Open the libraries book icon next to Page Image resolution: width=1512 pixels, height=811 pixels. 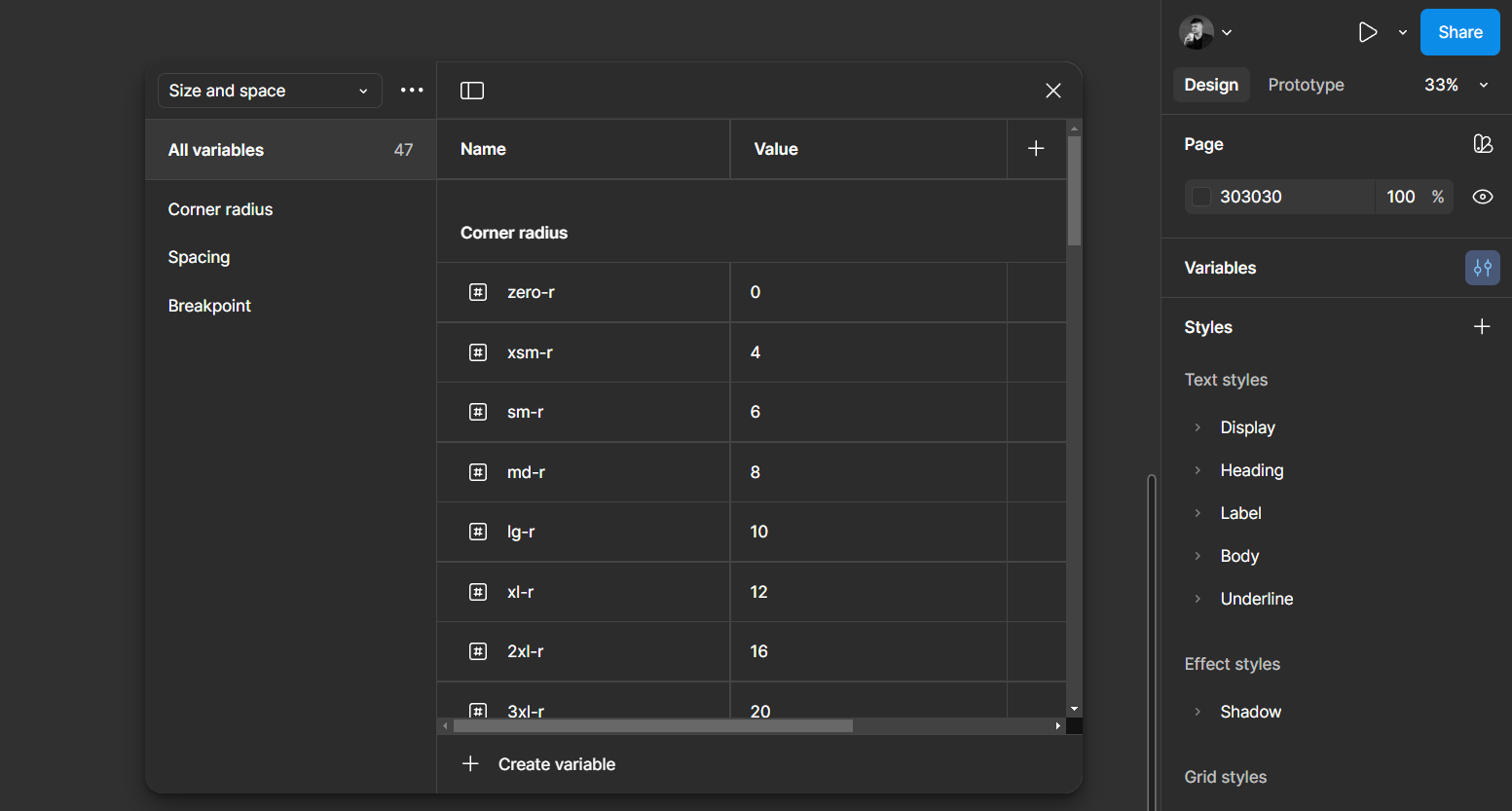[x=1482, y=144]
